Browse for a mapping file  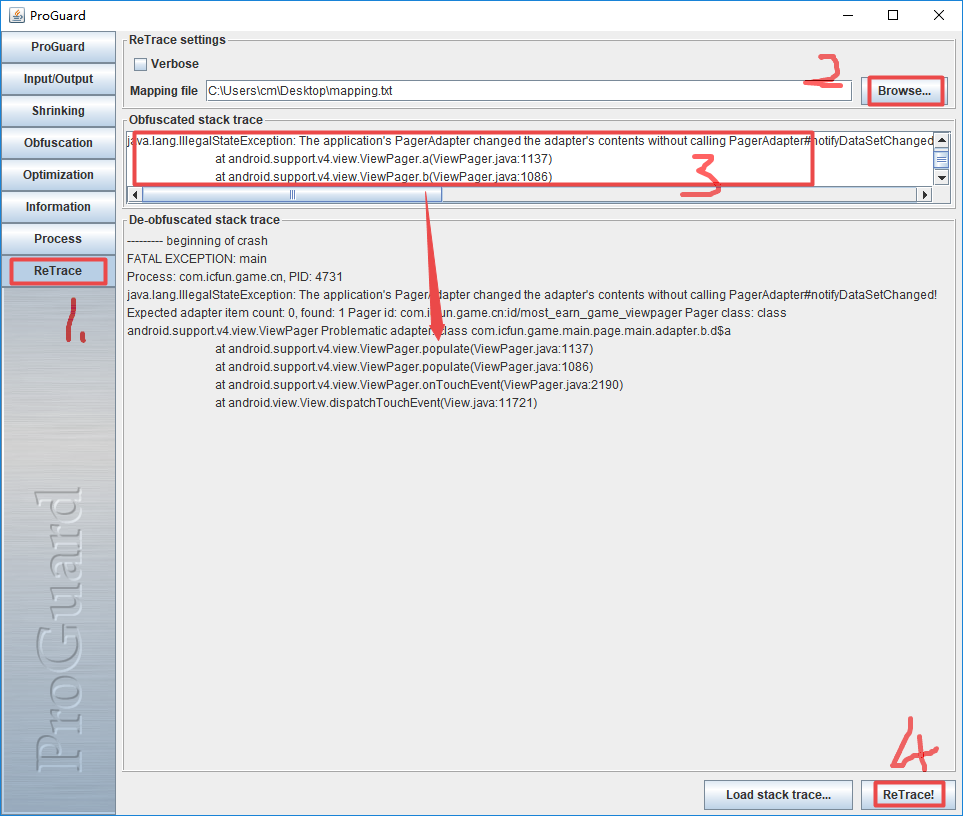[x=904, y=91]
